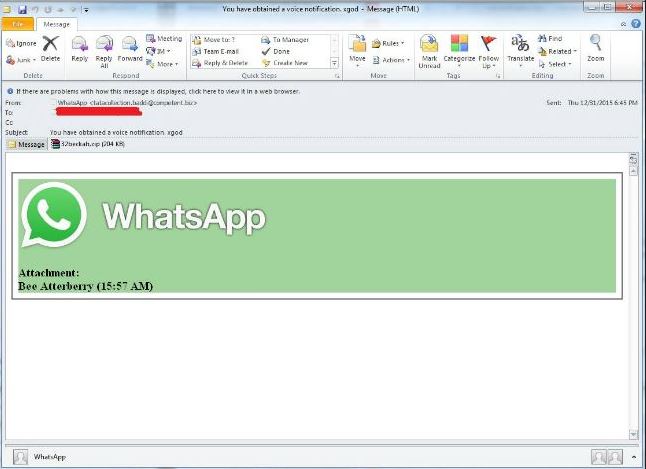This screenshot has height=469, width=646.
Task: Reply with a Meeting request
Action: pos(164,38)
